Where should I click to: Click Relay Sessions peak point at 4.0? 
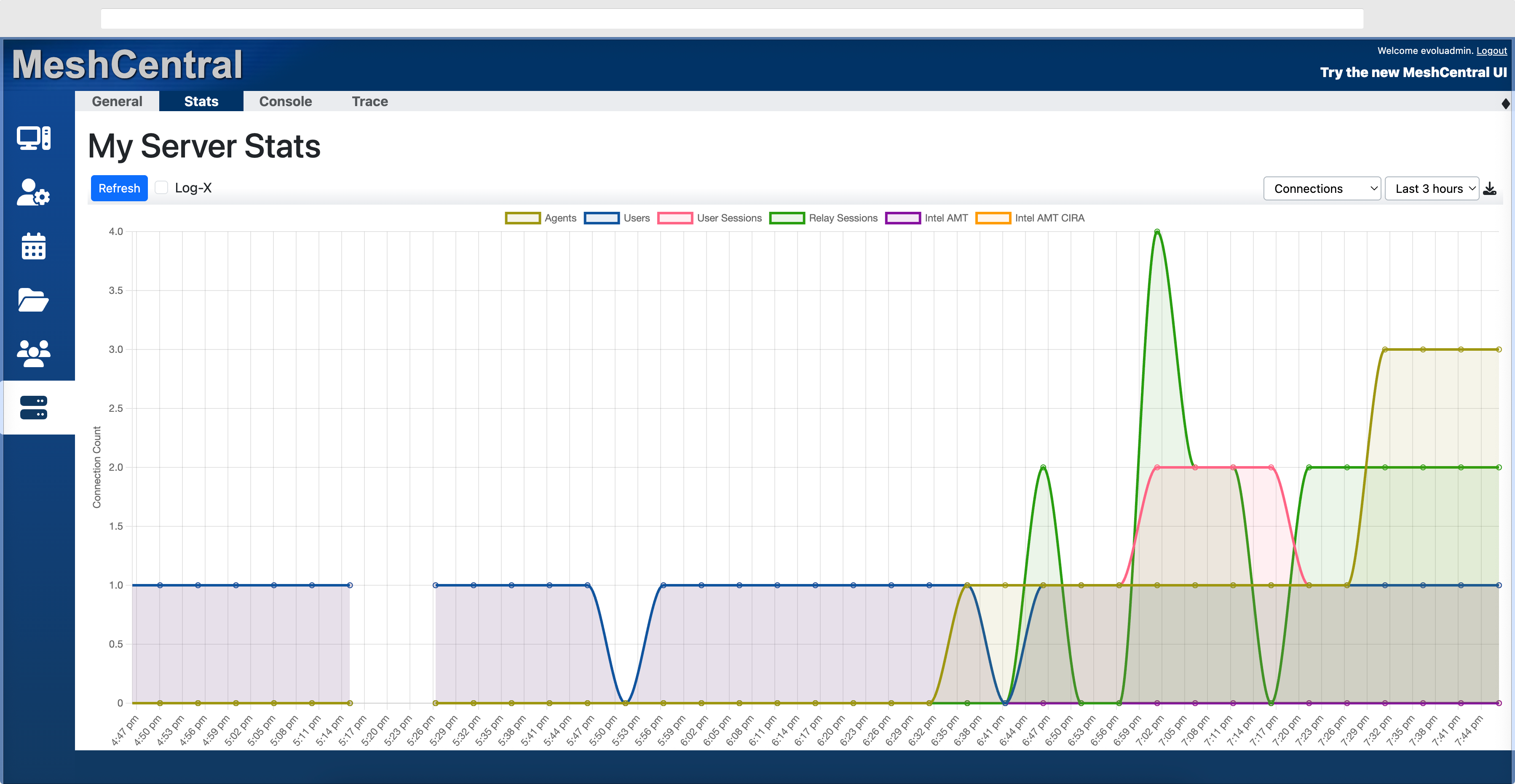pyautogui.click(x=1157, y=232)
